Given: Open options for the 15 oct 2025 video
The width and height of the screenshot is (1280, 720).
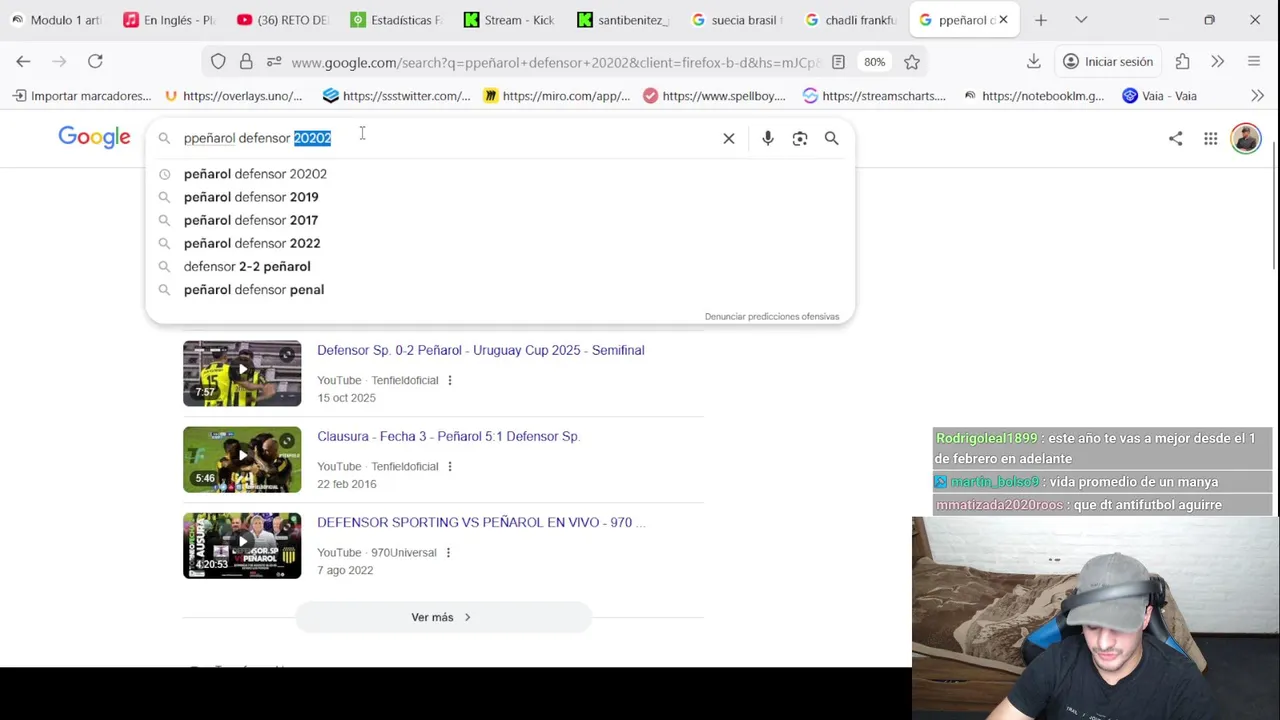Looking at the screenshot, I should tap(450, 380).
